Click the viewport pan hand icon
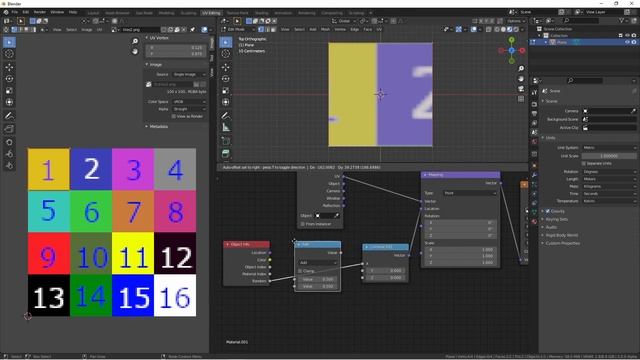The height and width of the screenshot is (360, 640). click(x=521, y=78)
